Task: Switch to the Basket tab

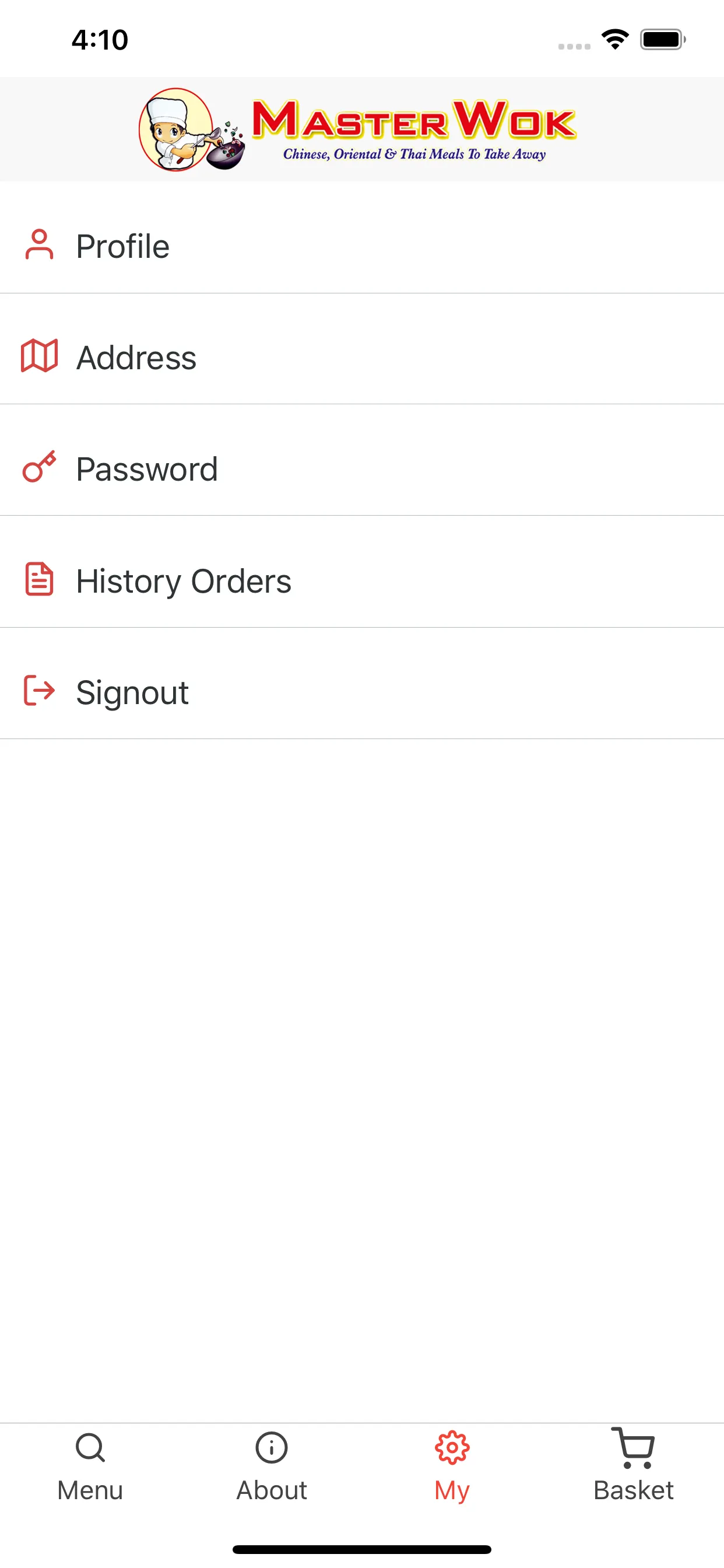Action: (x=633, y=1489)
